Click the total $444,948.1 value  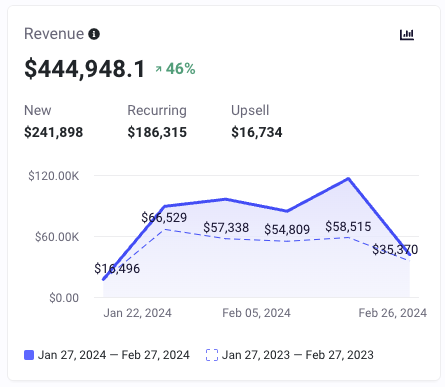coord(85,69)
